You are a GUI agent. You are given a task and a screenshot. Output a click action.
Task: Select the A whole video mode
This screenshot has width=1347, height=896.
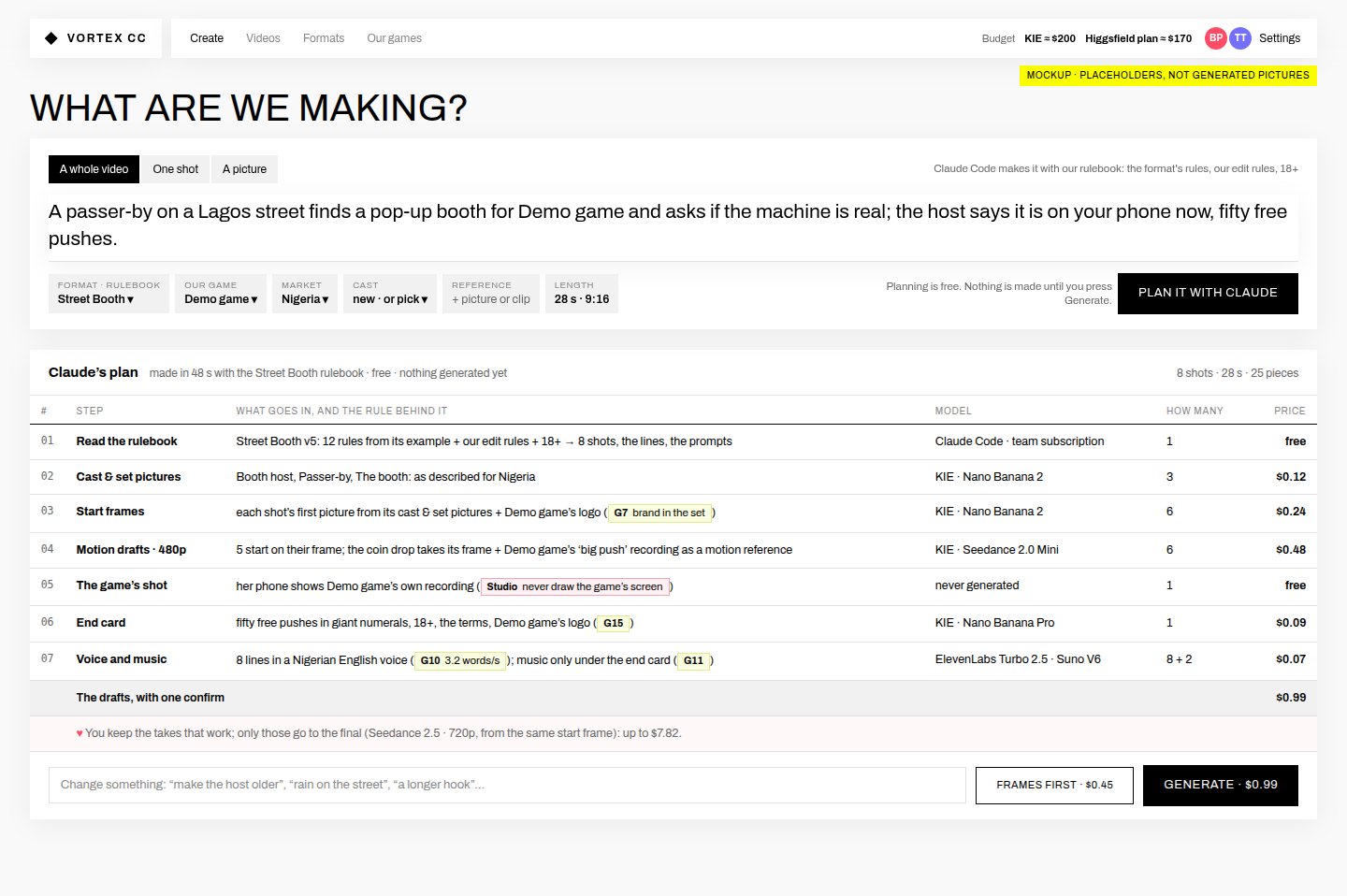click(x=94, y=169)
